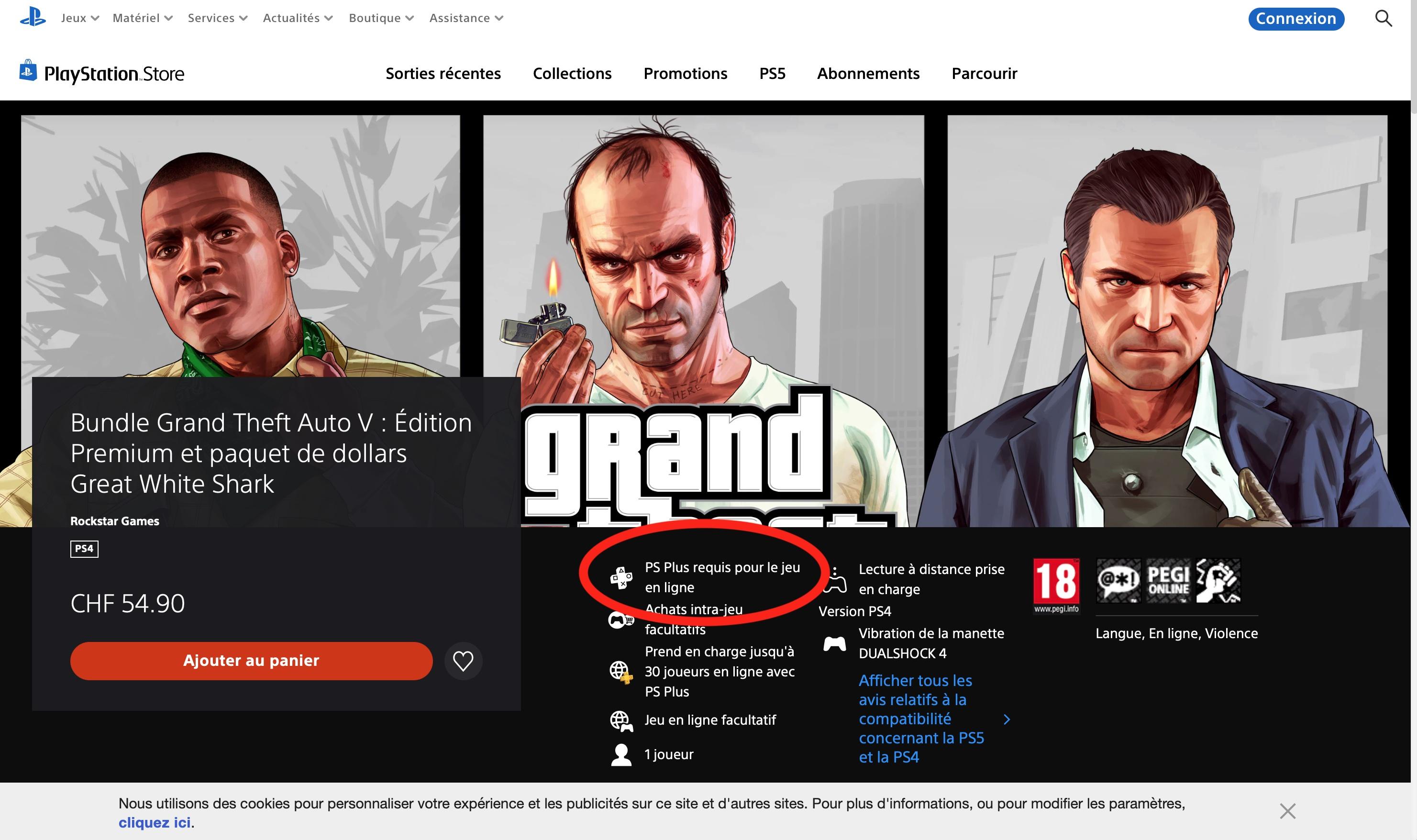Close the cookie notice banner
Screen dimensions: 1417x840
(x=1287, y=811)
